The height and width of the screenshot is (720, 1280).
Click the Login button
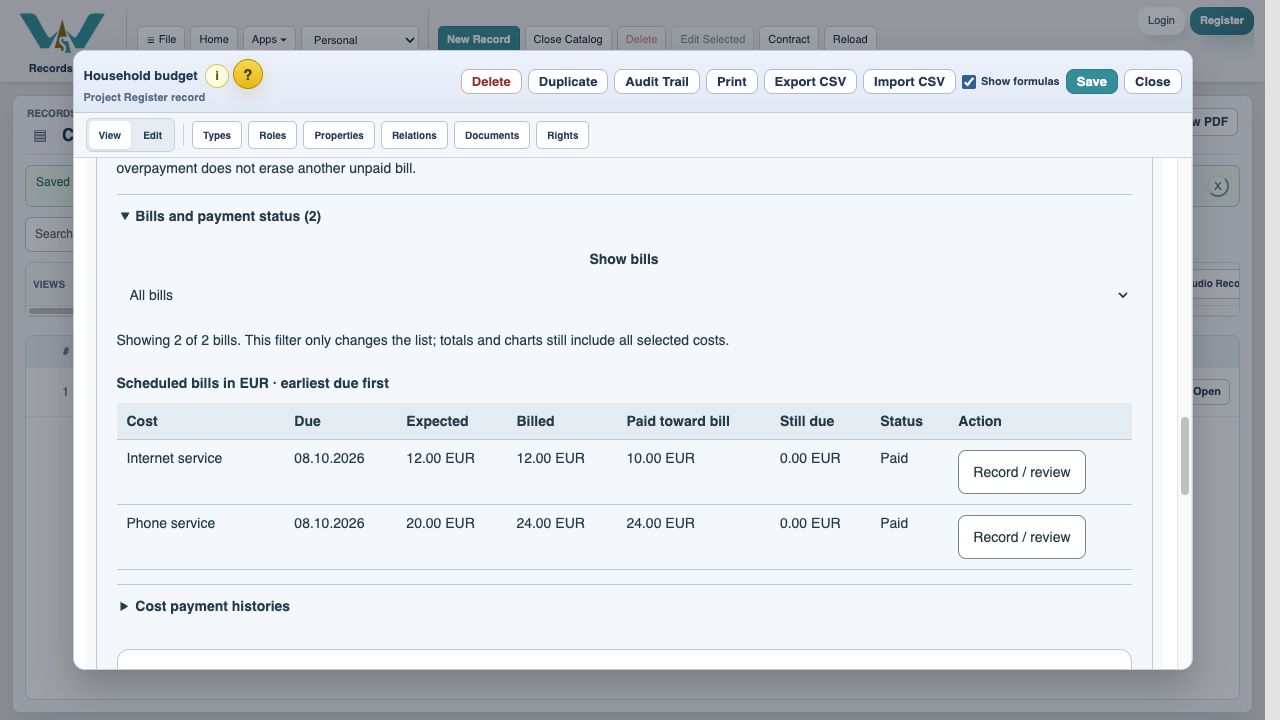[x=1161, y=20]
